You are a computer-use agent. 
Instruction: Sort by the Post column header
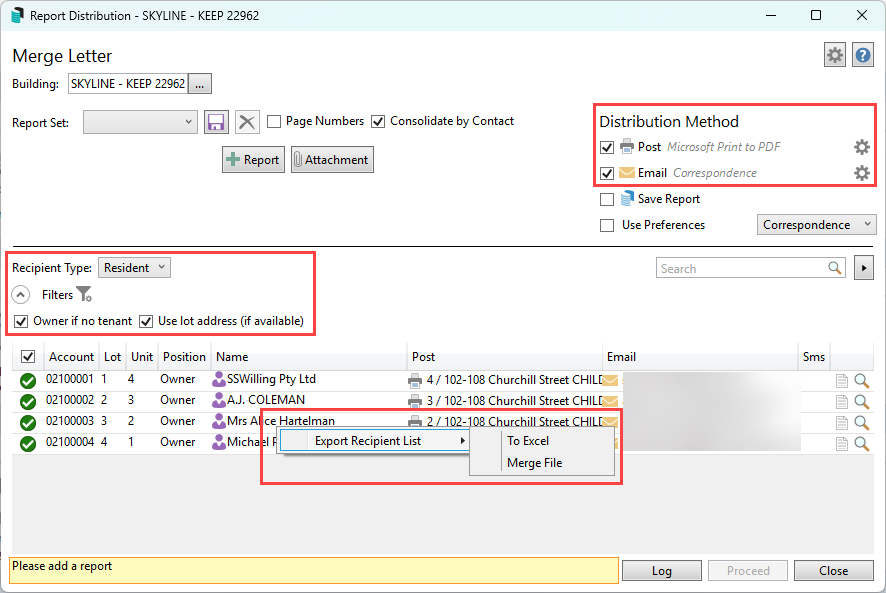tap(504, 357)
